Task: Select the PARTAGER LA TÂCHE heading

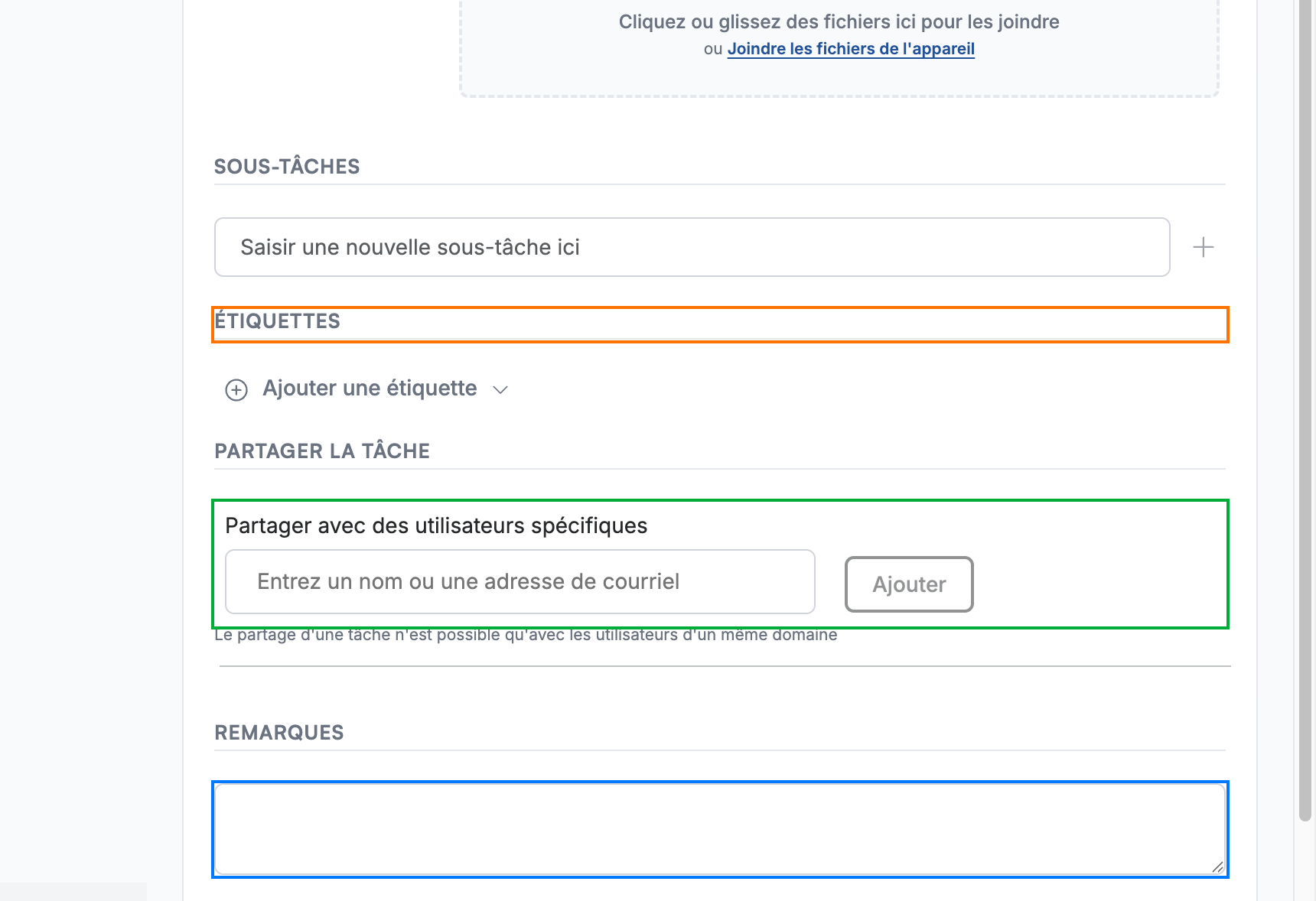Action: [322, 451]
